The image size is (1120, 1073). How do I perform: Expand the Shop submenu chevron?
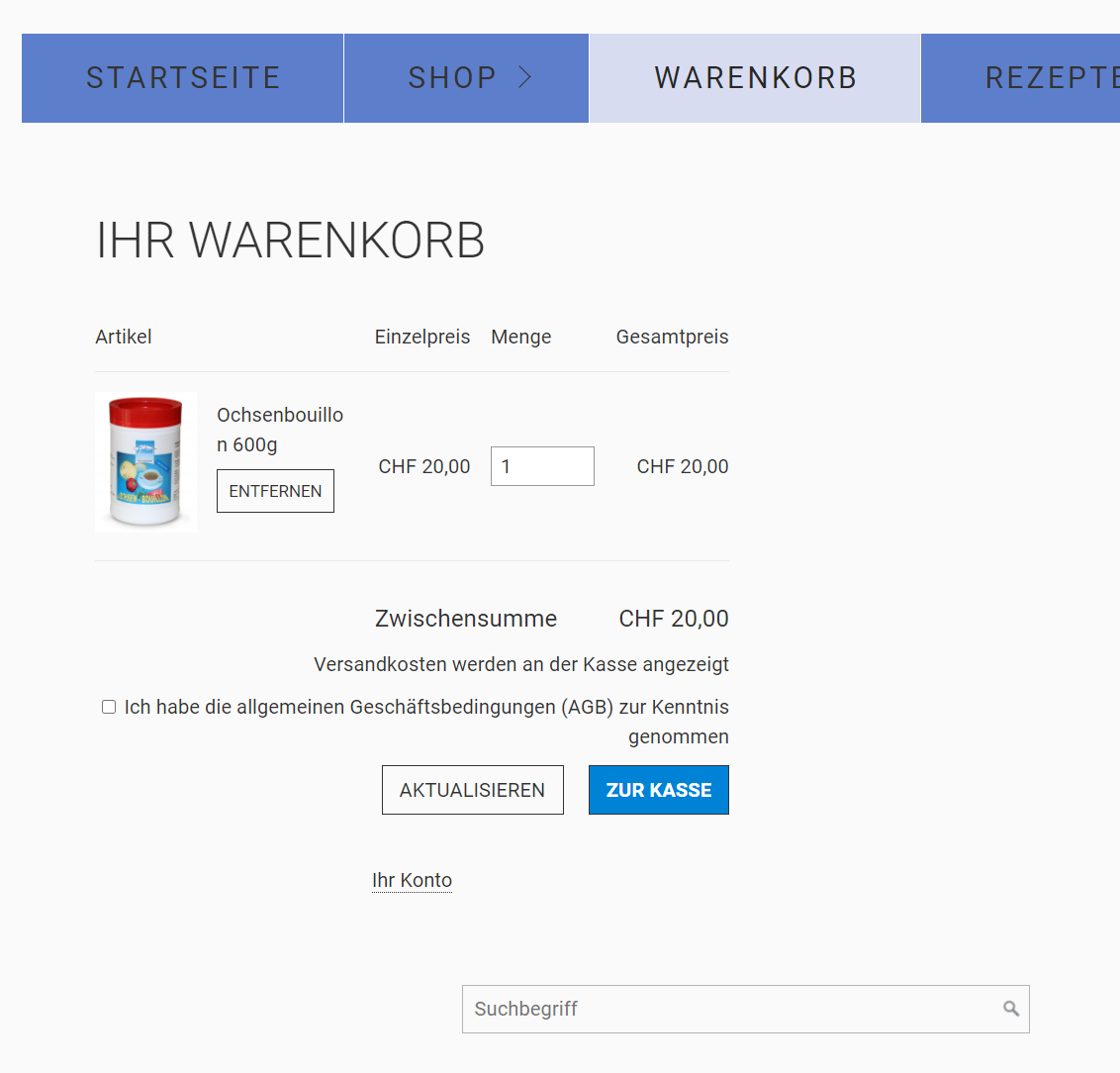point(525,77)
